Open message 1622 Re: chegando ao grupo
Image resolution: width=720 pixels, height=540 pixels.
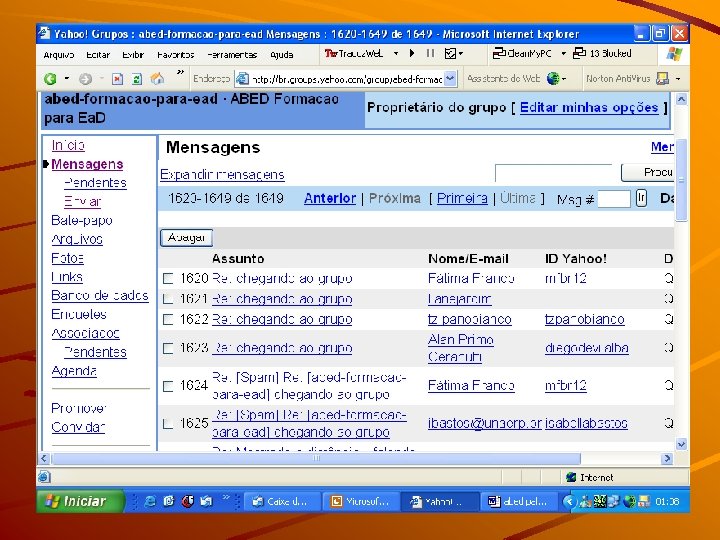pos(282,319)
